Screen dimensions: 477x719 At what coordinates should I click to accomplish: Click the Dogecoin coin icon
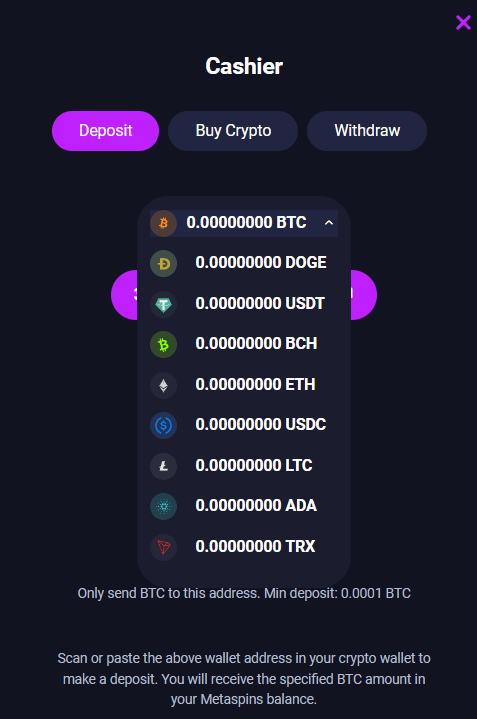[163, 264]
